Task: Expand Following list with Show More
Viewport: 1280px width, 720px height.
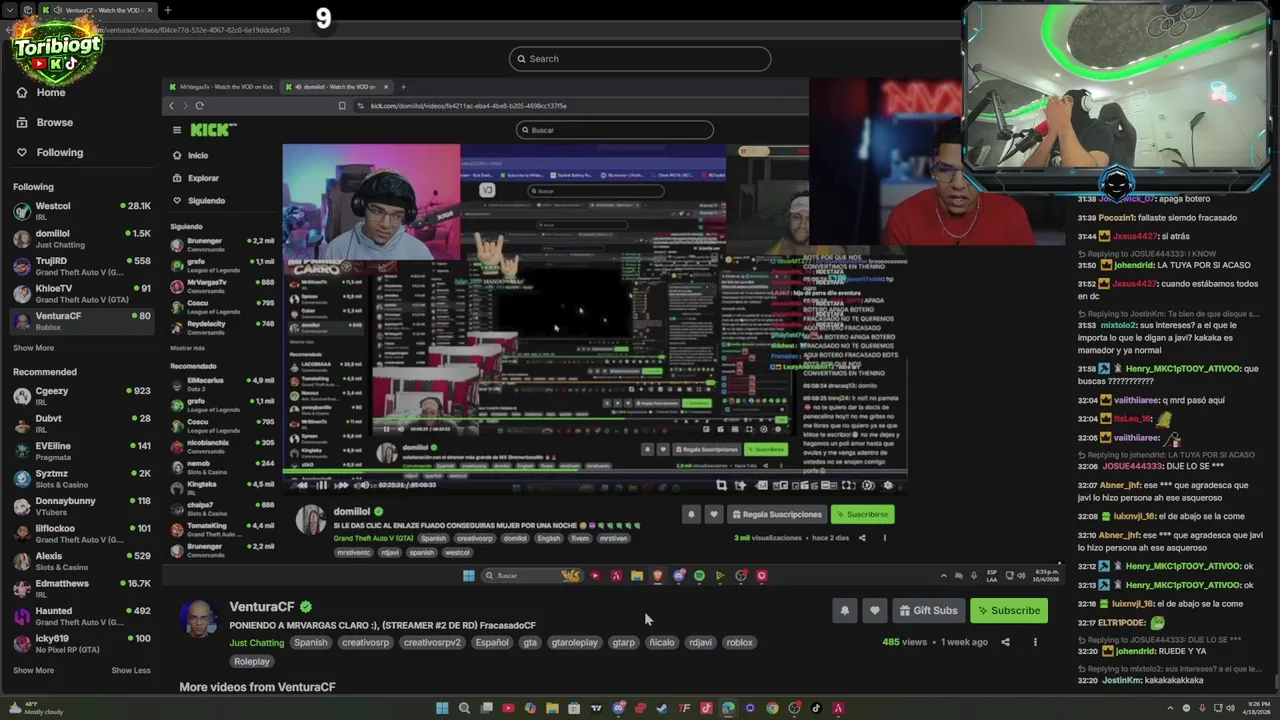Action: [33, 348]
